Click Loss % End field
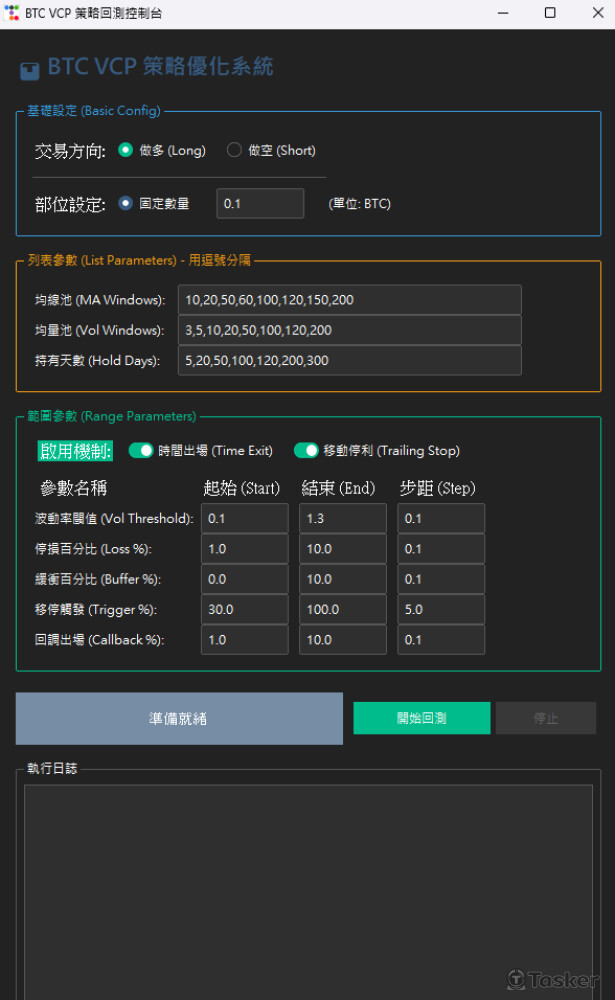 [343, 549]
